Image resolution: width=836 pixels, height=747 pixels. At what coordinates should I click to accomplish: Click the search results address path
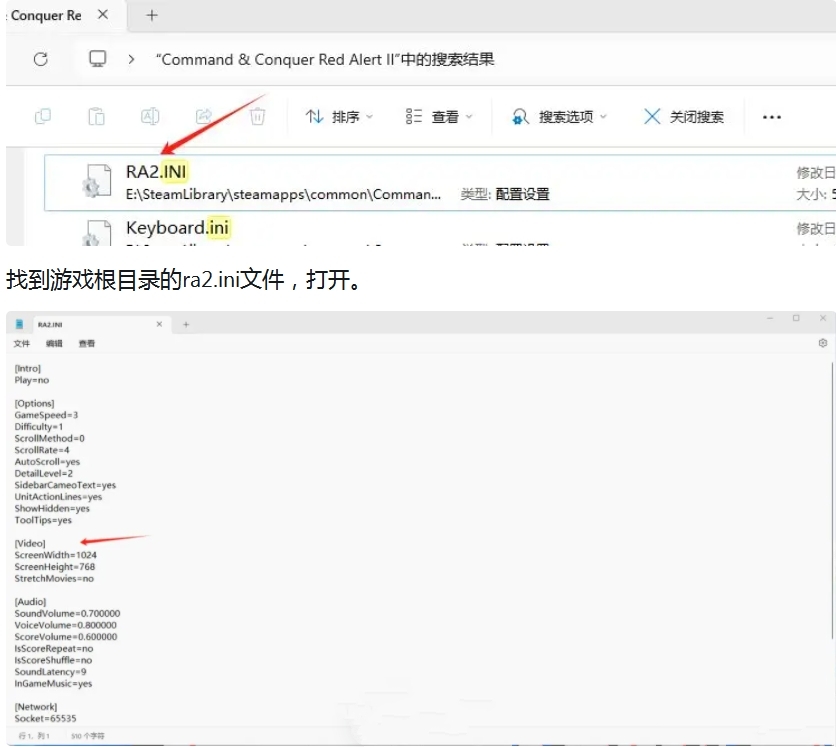click(325, 59)
